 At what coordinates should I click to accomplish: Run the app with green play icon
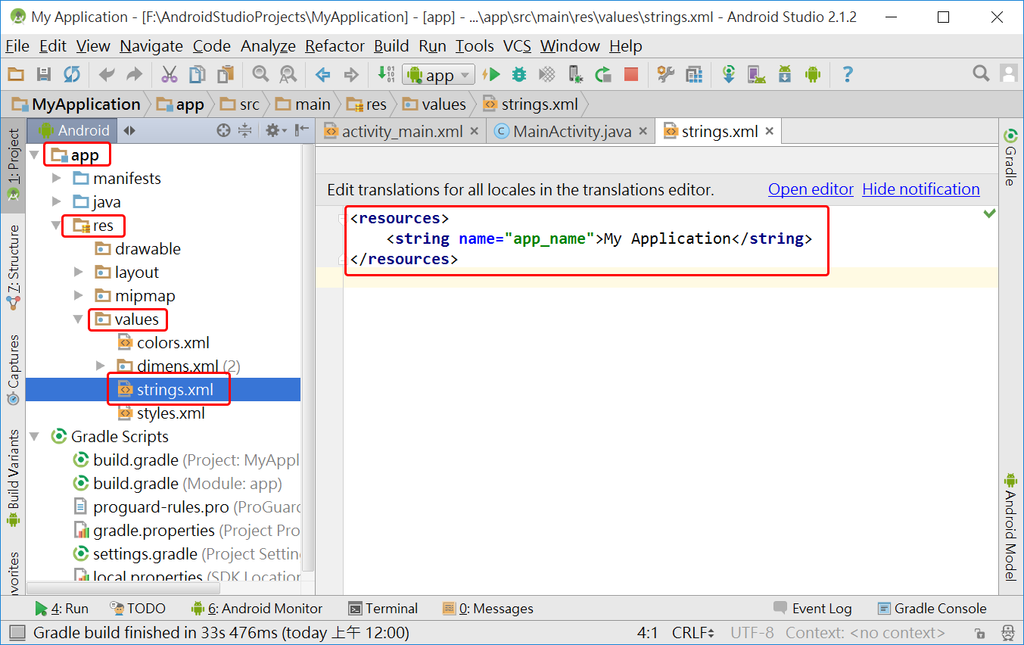[491, 74]
